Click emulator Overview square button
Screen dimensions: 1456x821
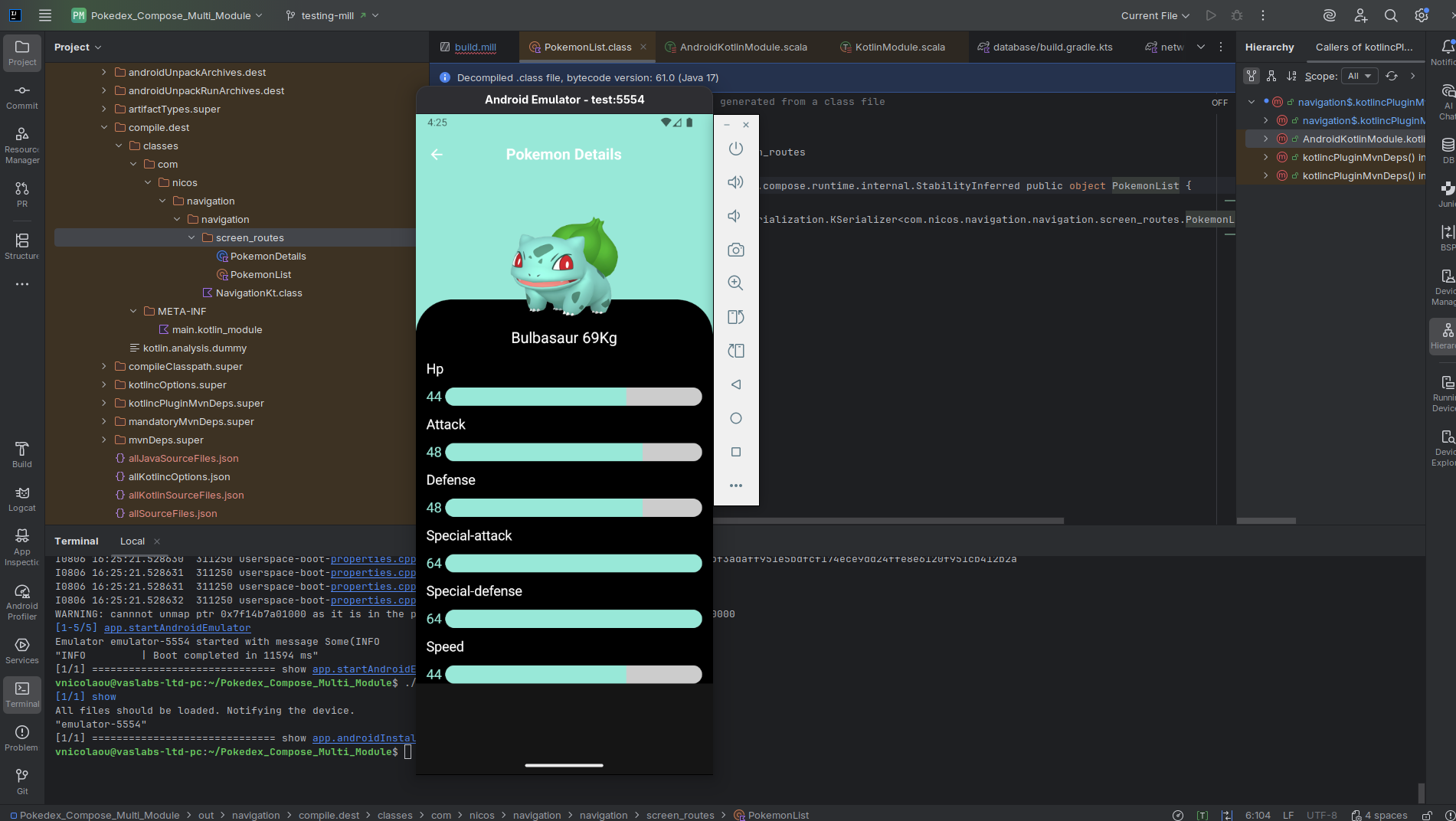[736, 452]
